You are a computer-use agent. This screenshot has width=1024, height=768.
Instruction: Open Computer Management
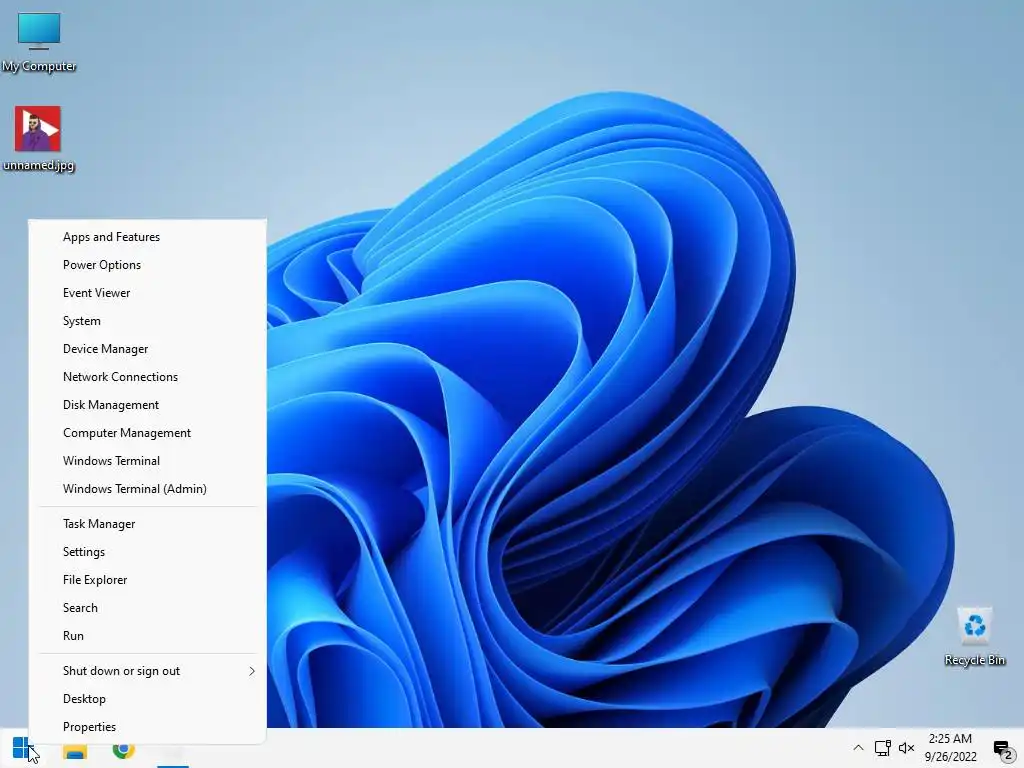(148, 433)
